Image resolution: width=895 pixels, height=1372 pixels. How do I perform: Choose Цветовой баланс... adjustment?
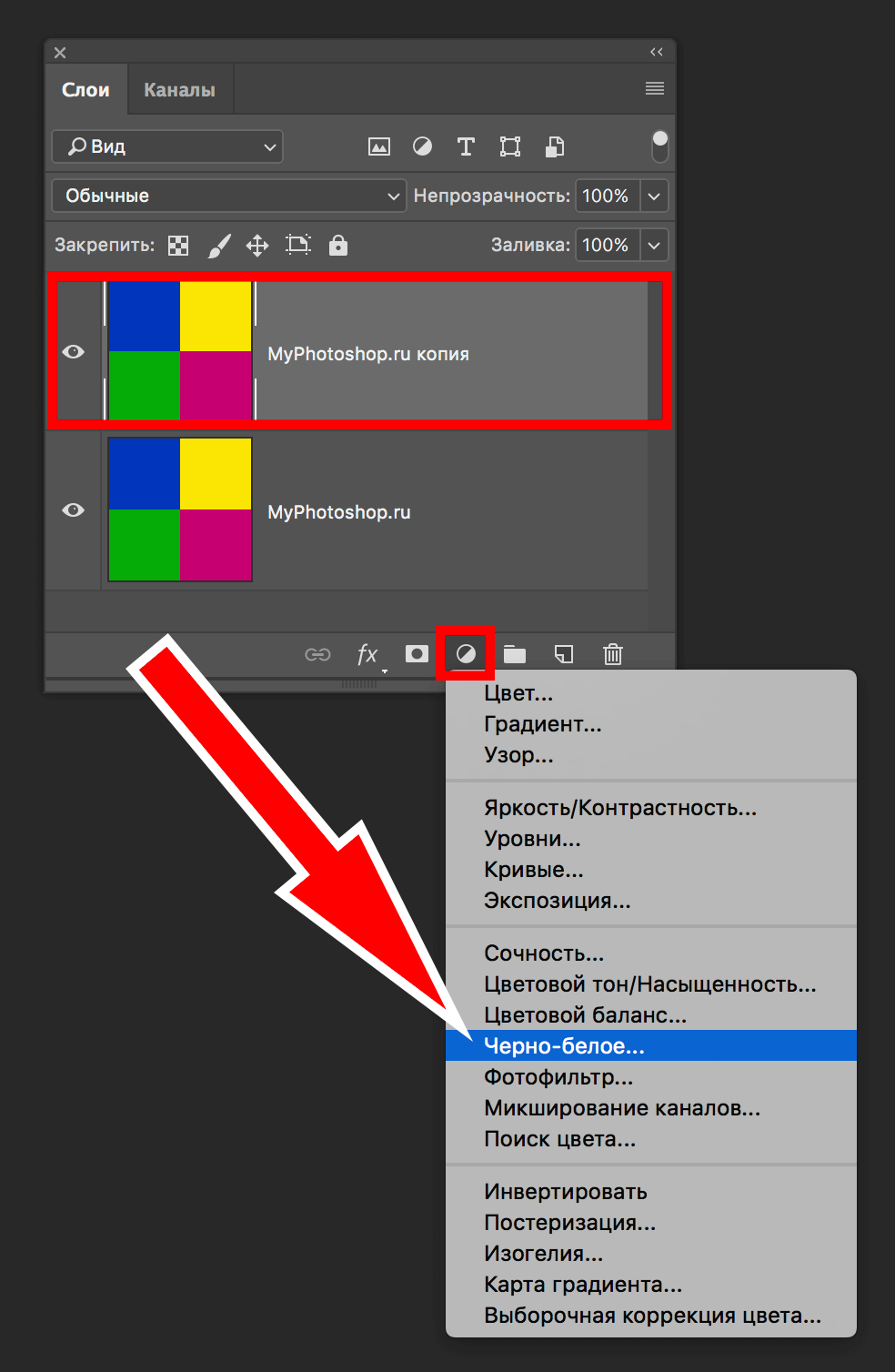pyautogui.click(x=651, y=1015)
